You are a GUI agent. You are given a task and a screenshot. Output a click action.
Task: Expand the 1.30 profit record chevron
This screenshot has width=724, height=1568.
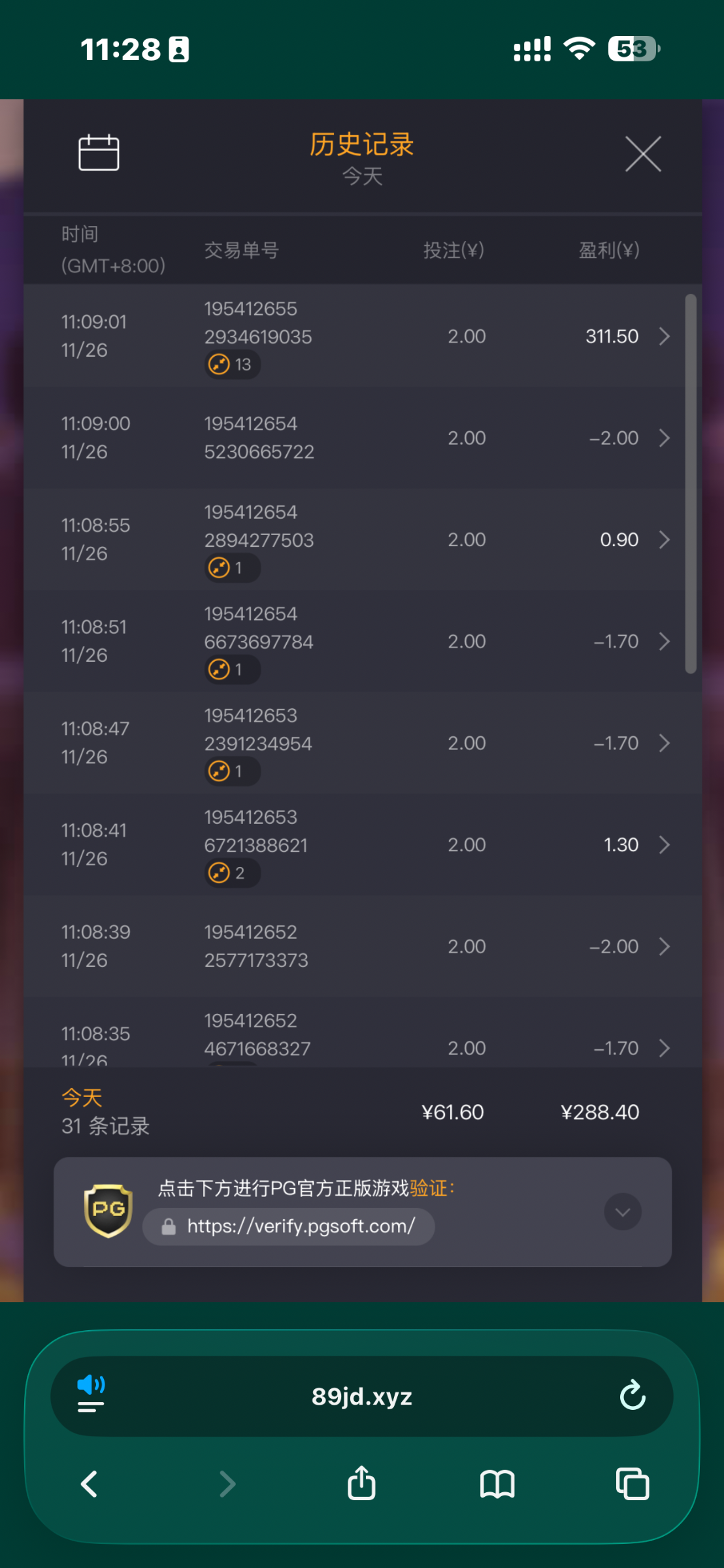(x=665, y=845)
